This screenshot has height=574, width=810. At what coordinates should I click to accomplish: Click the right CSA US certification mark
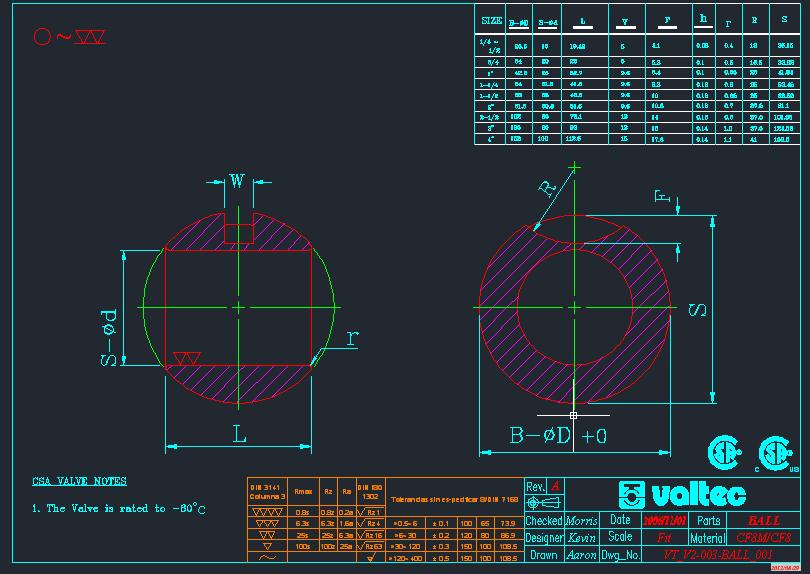click(773, 452)
